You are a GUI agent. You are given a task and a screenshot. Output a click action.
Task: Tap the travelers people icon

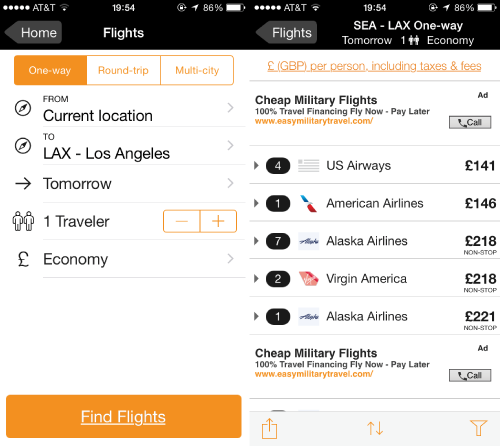tap(23, 221)
